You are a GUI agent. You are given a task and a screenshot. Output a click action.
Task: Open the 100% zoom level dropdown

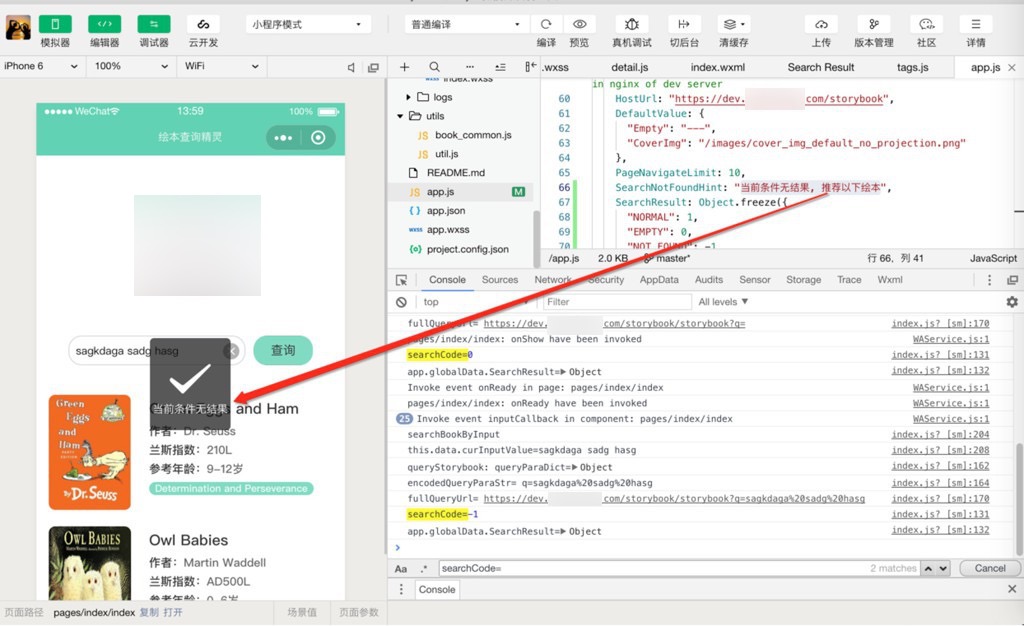coord(131,66)
